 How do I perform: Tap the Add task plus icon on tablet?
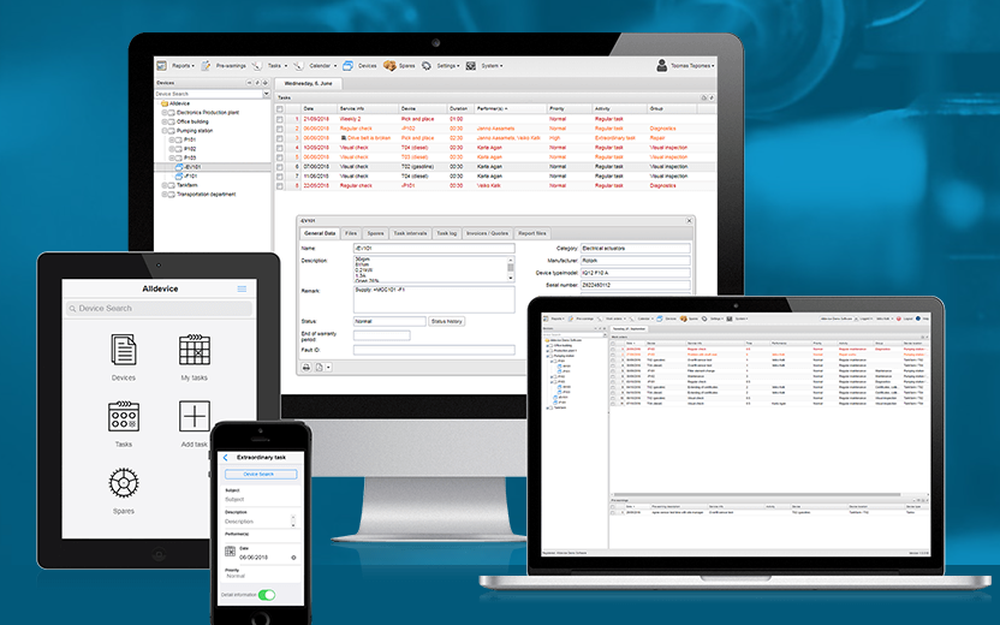pyautogui.click(x=195, y=416)
